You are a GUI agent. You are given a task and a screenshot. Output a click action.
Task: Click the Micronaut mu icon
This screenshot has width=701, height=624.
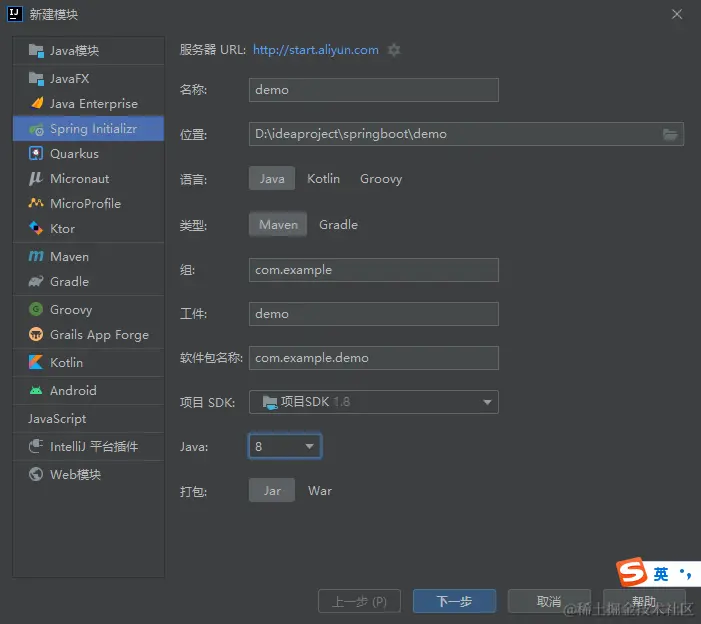click(x=36, y=178)
